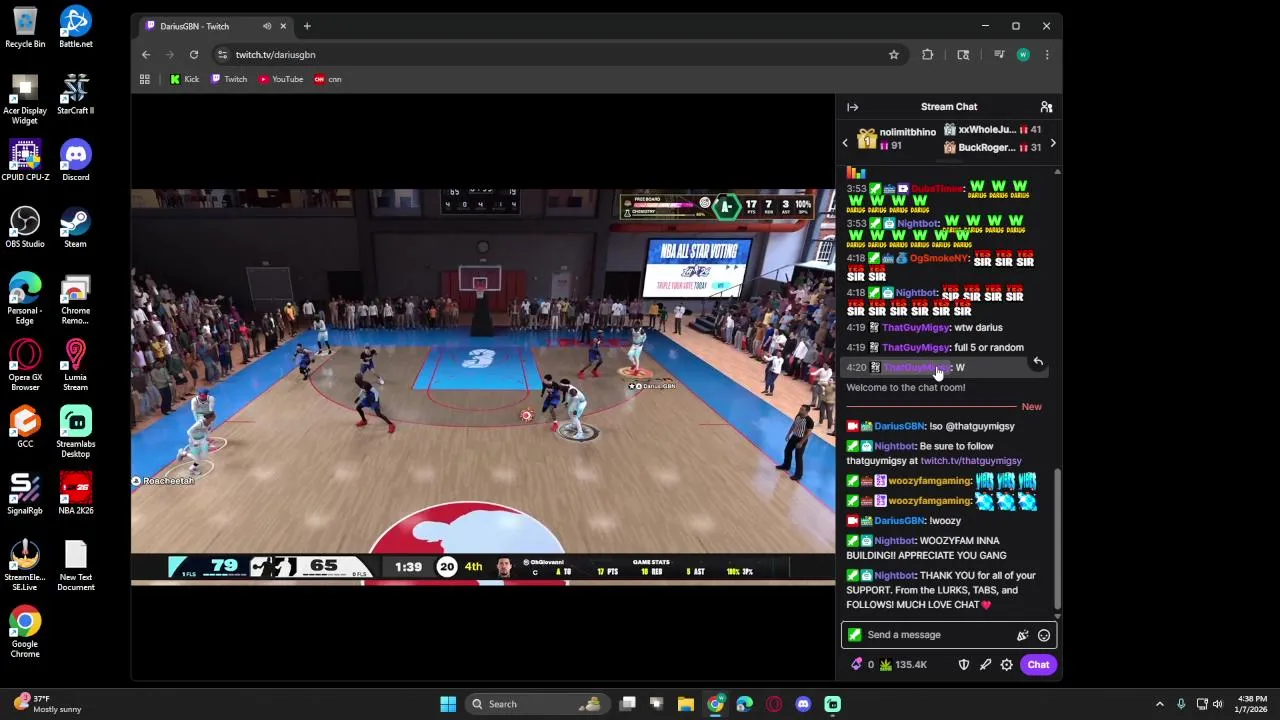Select xxWholeJu gifter entry
The image size is (1280, 720).
click(x=992, y=130)
